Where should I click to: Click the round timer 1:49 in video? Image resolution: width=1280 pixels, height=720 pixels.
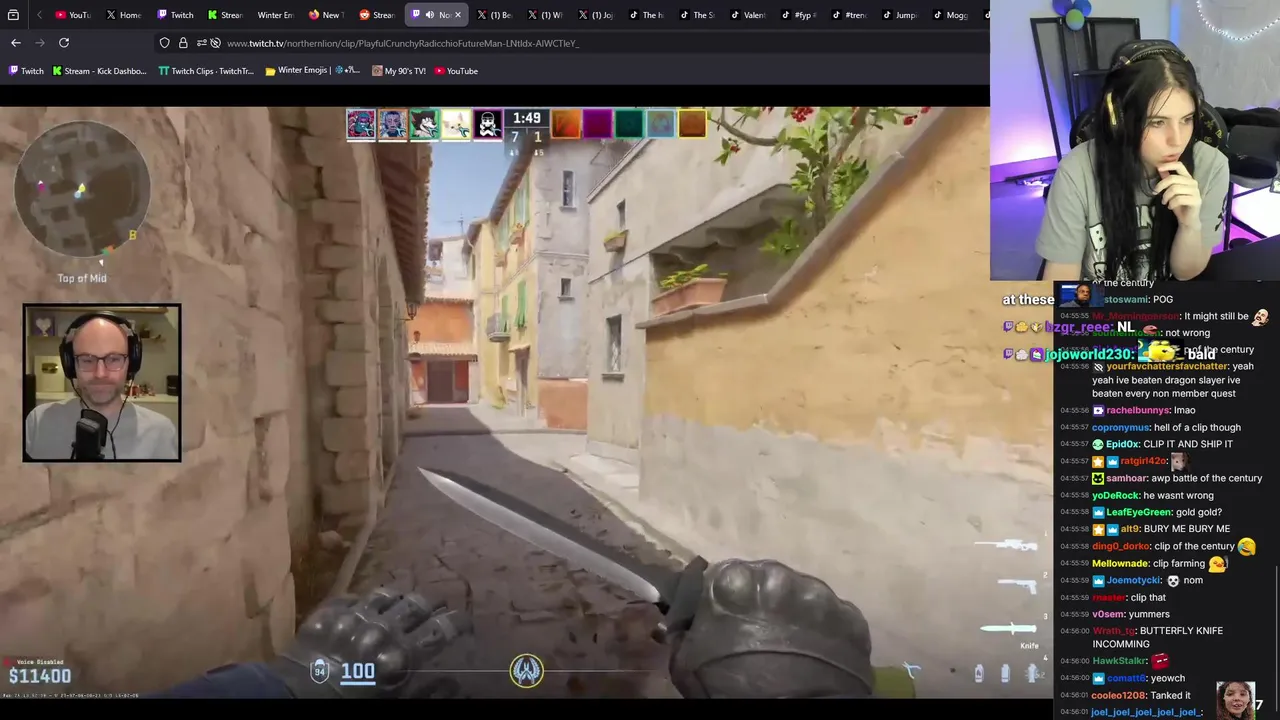[527, 118]
